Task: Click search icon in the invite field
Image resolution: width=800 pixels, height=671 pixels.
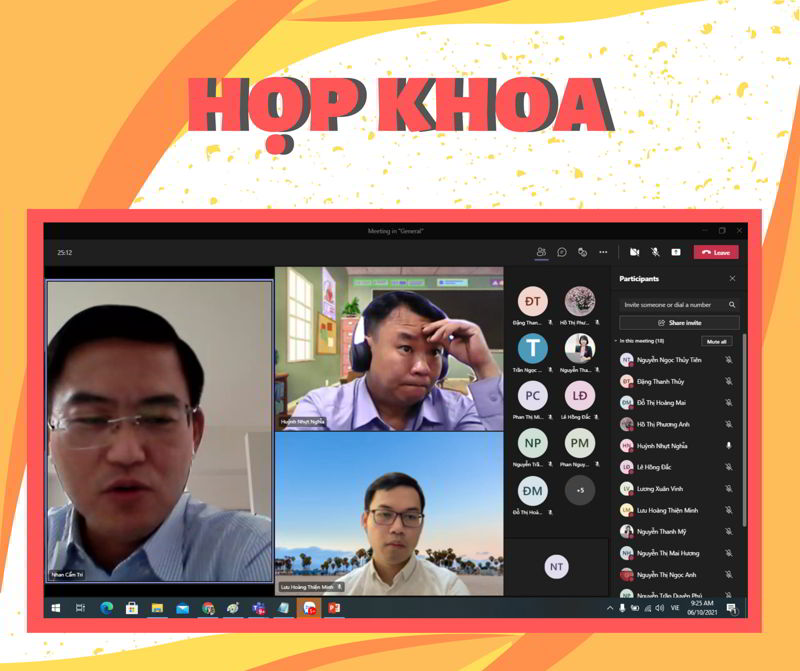Action: 732,304
